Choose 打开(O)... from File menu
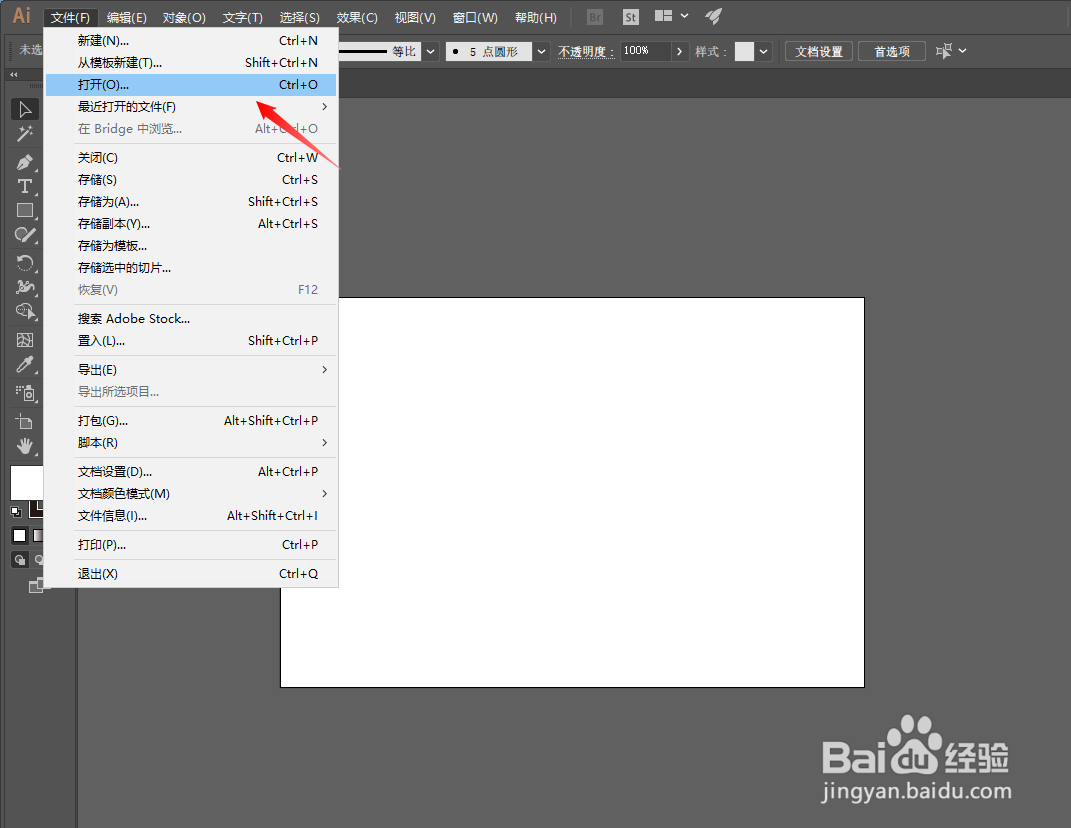The height and width of the screenshot is (828, 1071). click(191, 85)
